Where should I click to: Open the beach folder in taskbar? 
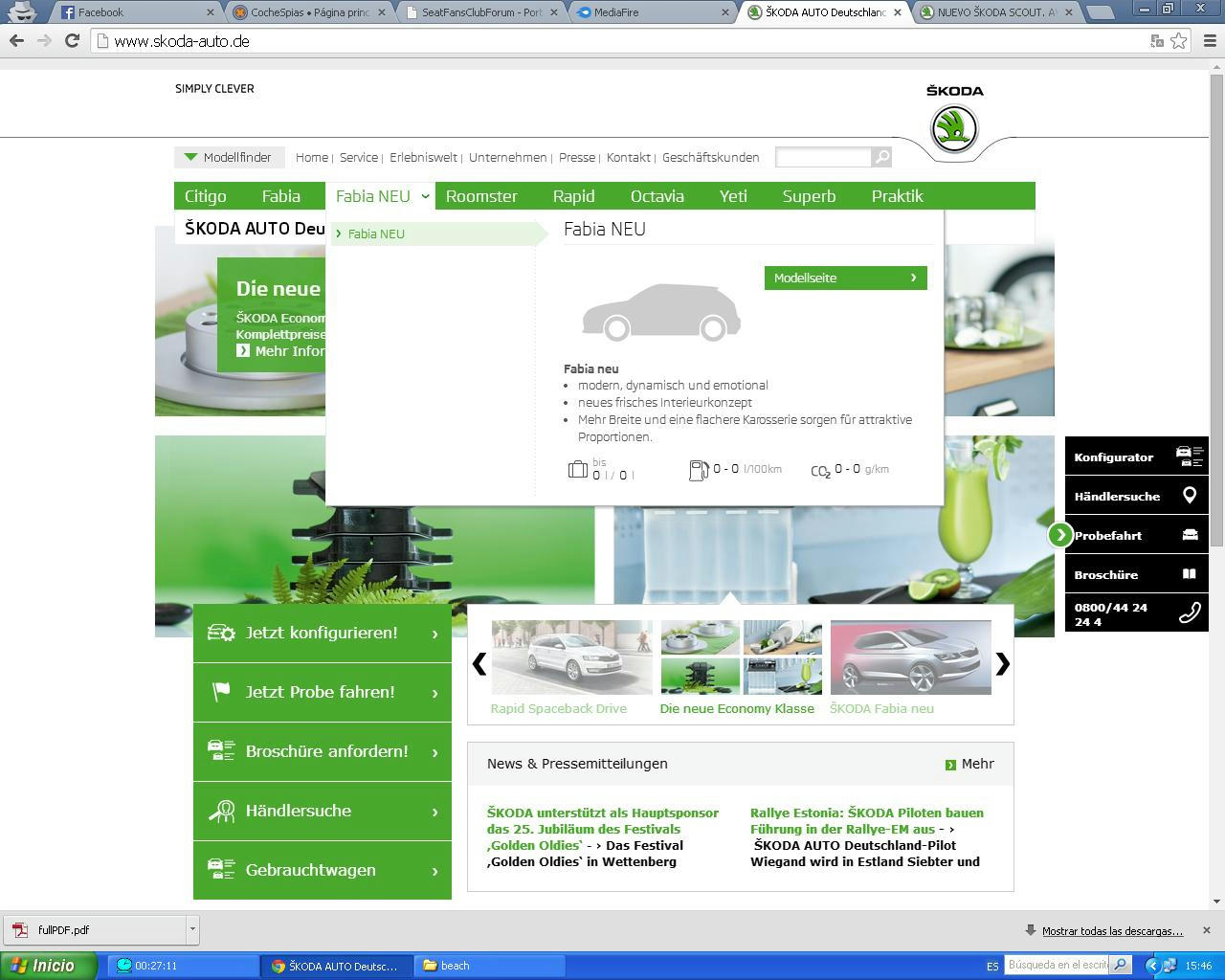(x=489, y=966)
